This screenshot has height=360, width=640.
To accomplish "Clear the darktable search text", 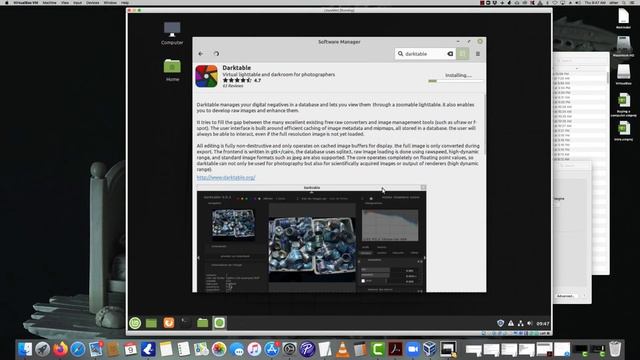I will pyautogui.click(x=450, y=54).
